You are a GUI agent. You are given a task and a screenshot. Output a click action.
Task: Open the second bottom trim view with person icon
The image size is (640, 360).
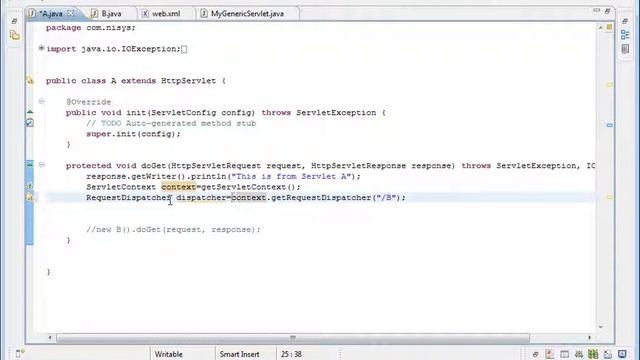tap(550, 354)
